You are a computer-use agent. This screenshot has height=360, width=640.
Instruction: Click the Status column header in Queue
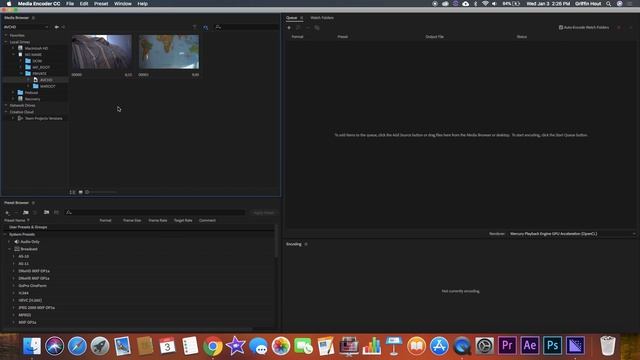pos(522,37)
